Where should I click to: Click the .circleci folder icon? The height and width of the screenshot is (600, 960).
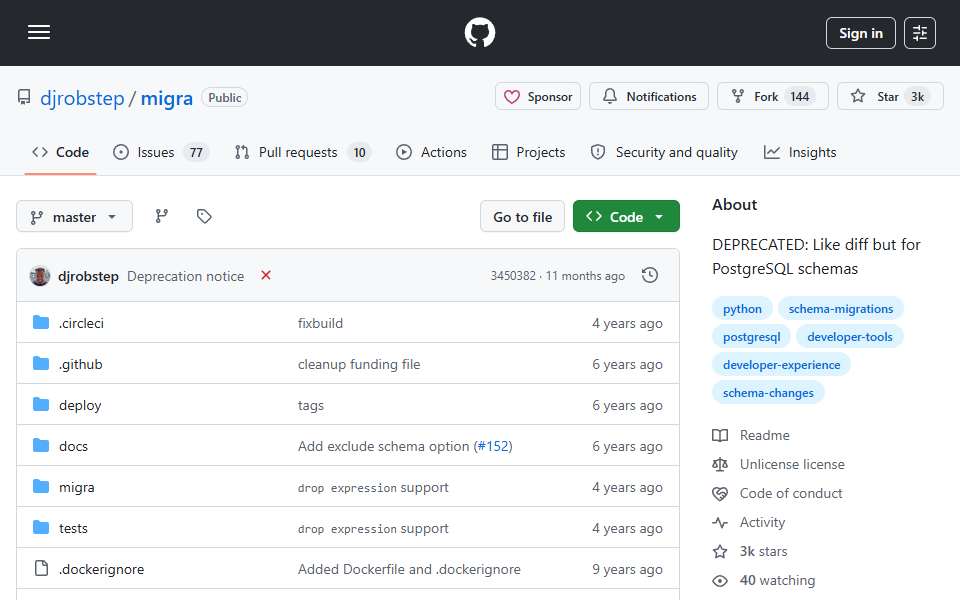[x=41, y=323]
